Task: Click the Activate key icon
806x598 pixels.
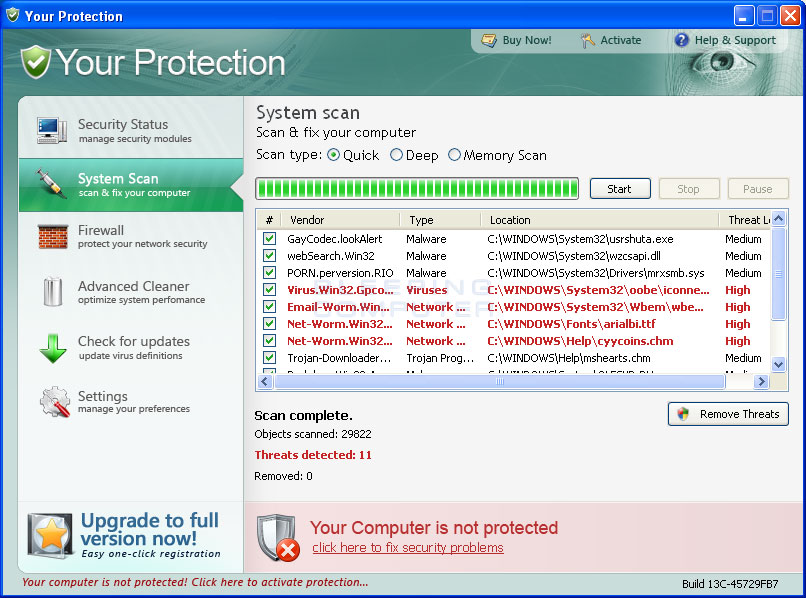Action: (x=586, y=40)
